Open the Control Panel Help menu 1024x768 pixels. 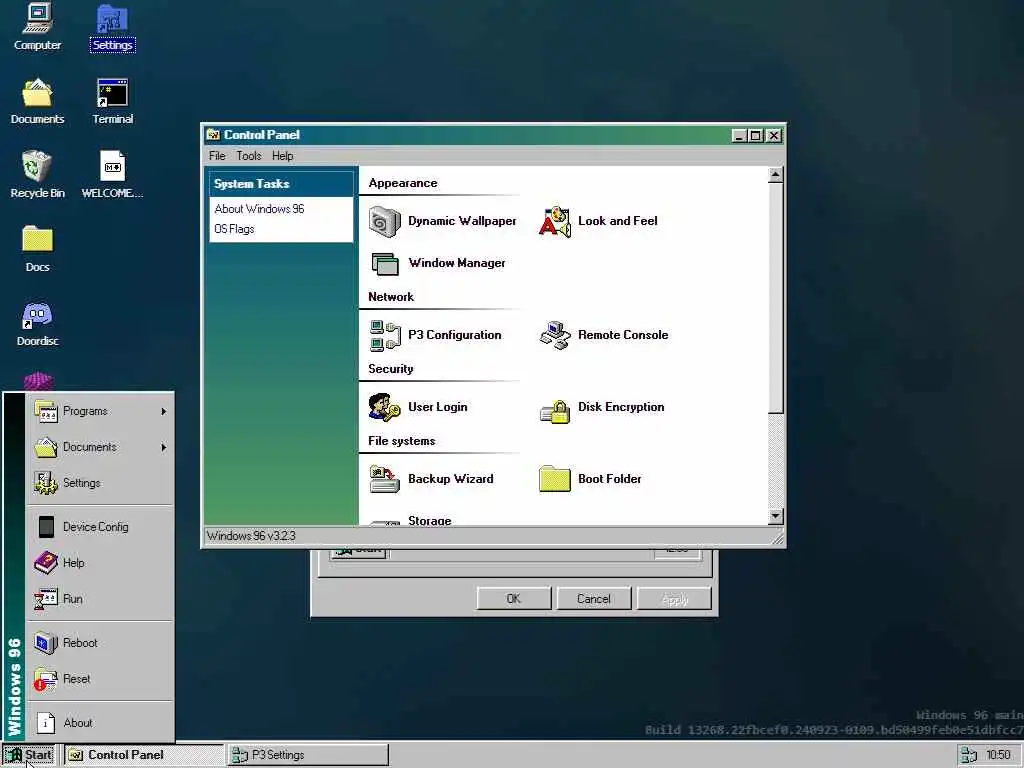click(x=283, y=156)
